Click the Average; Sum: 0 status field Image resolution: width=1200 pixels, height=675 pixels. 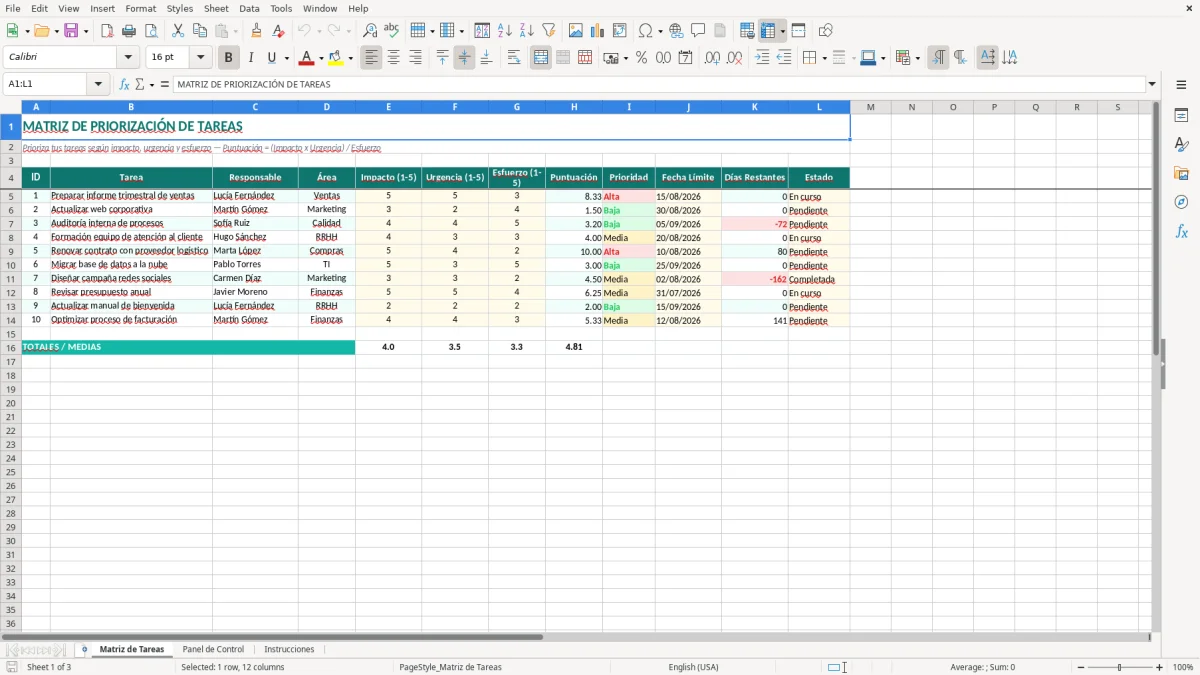pyautogui.click(x=983, y=667)
